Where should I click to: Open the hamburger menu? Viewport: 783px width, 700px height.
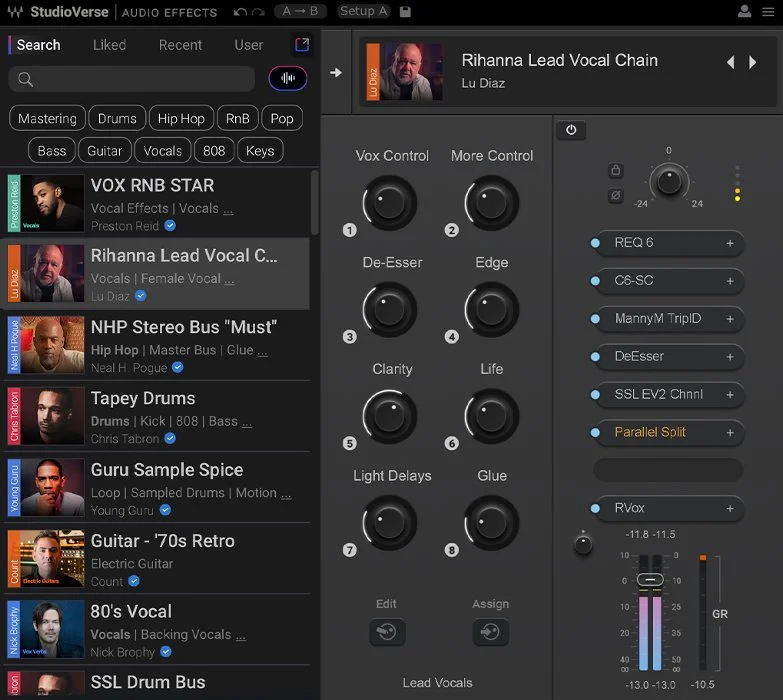pyautogui.click(x=768, y=11)
